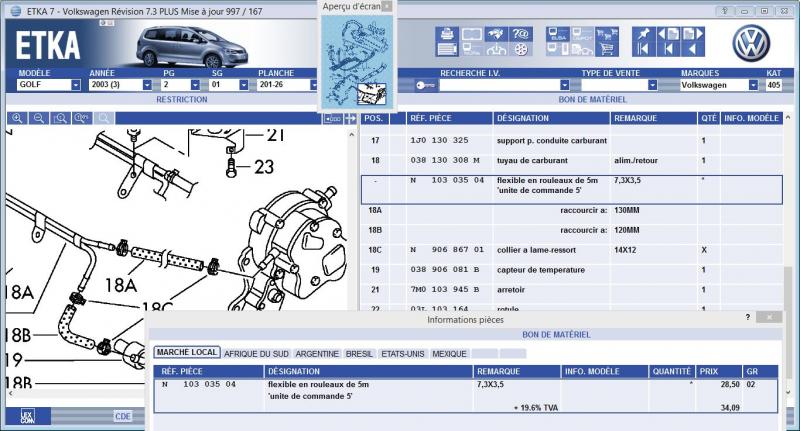Click the zoom-to-area magnifier icon
The image size is (800, 431).
pyautogui.click(x=60, y=118)
